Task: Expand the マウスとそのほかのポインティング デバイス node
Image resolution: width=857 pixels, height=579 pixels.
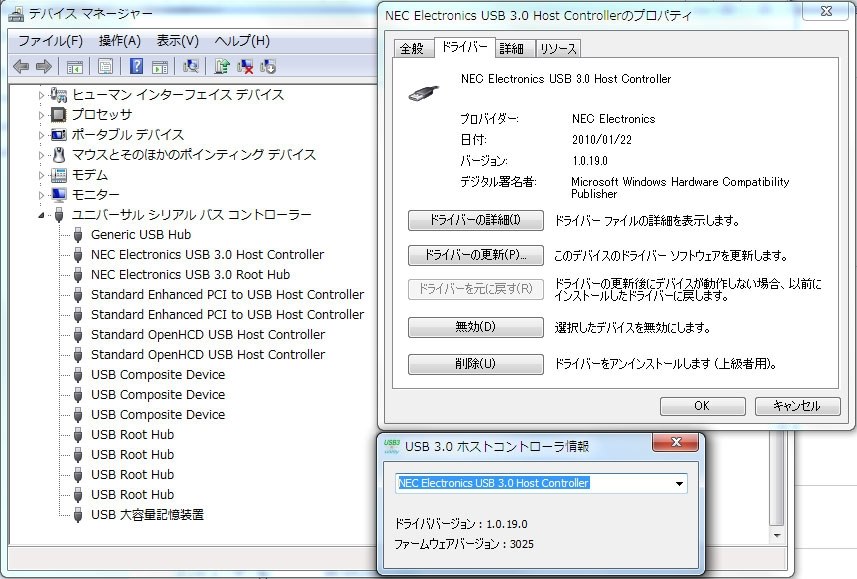Action: tap(42, 155)
